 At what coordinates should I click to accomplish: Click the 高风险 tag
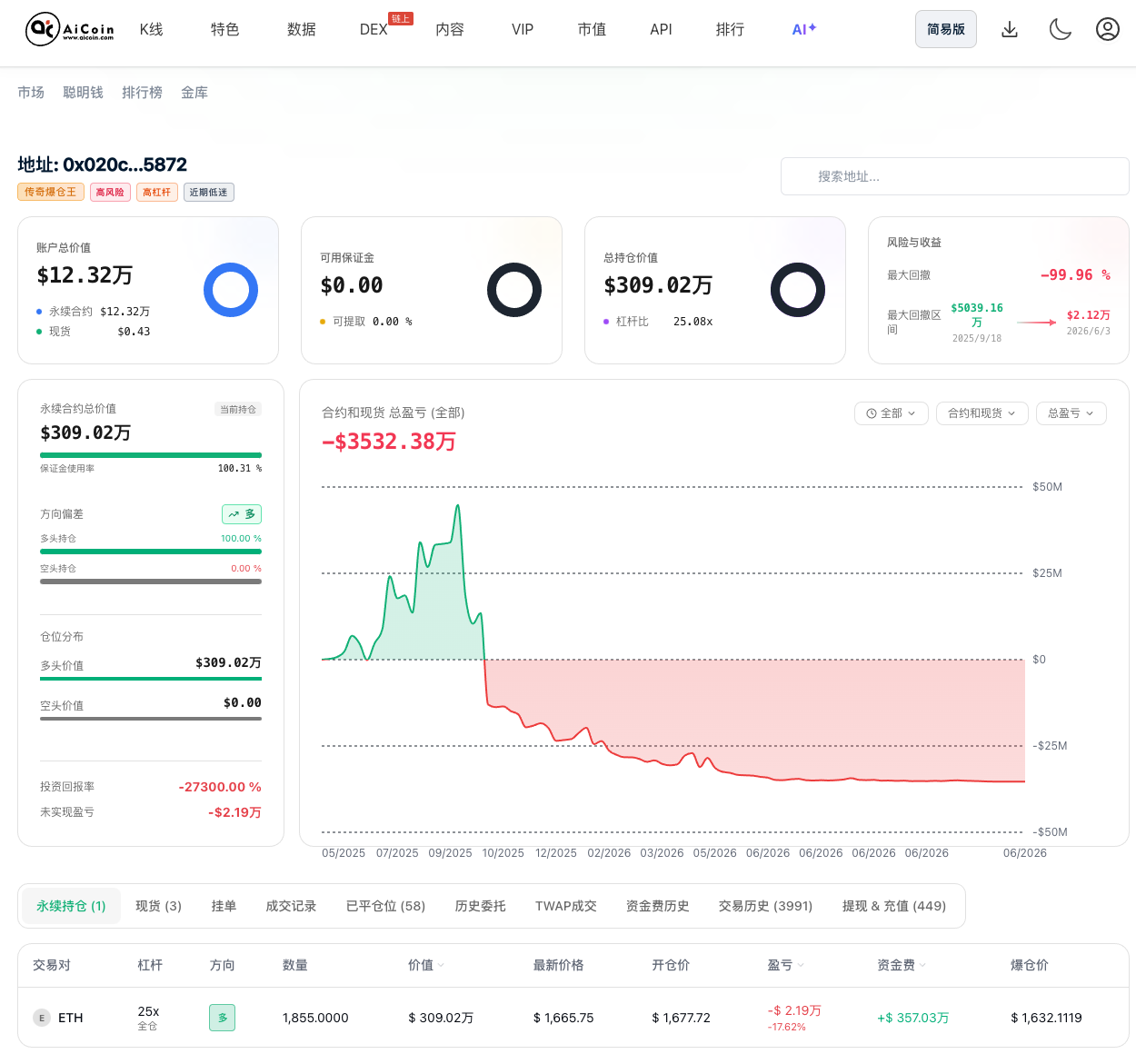click(x=110, y=192)
